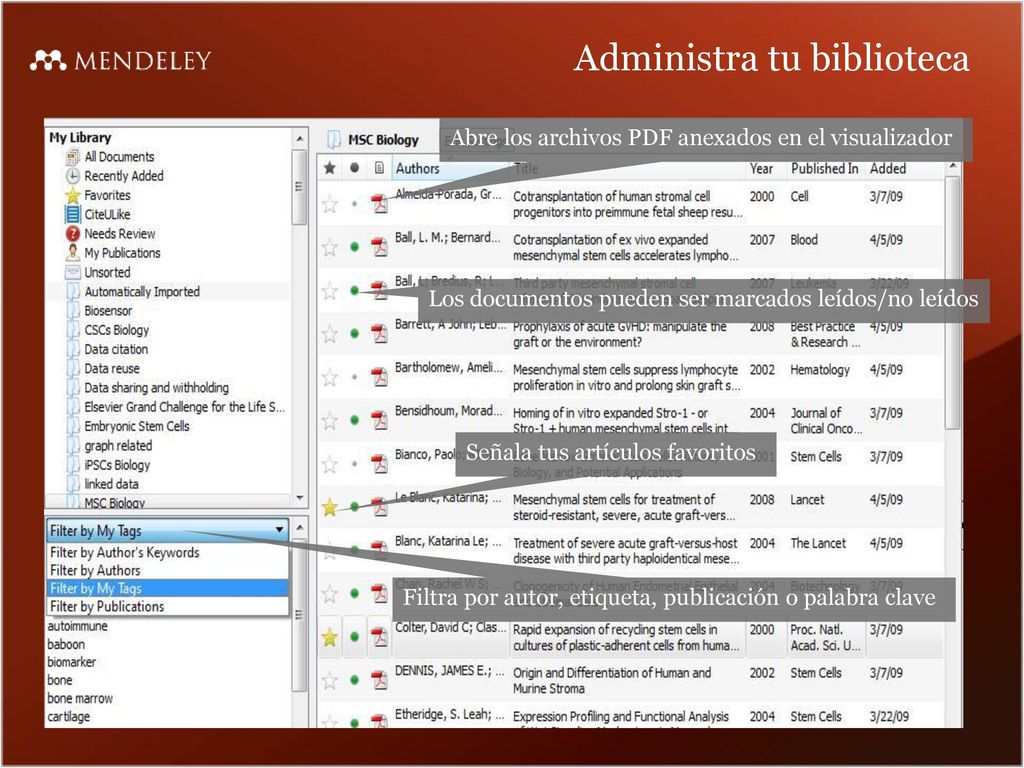Filter by the bone marrow tag
1024x768 pixels.
coord(80,698)
